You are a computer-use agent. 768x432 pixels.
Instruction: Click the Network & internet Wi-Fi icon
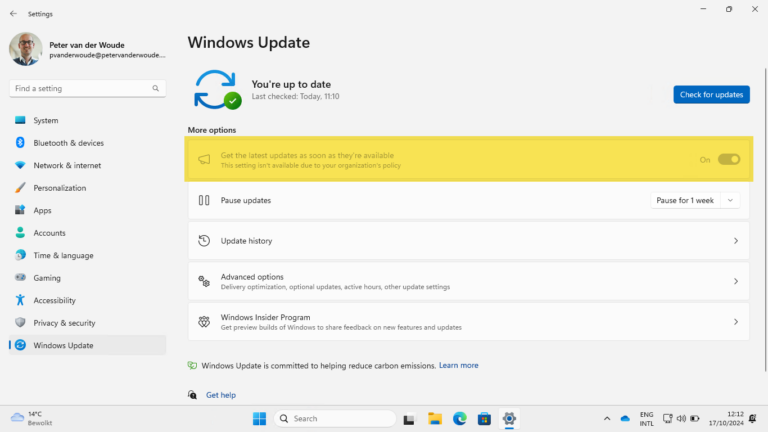20,165
